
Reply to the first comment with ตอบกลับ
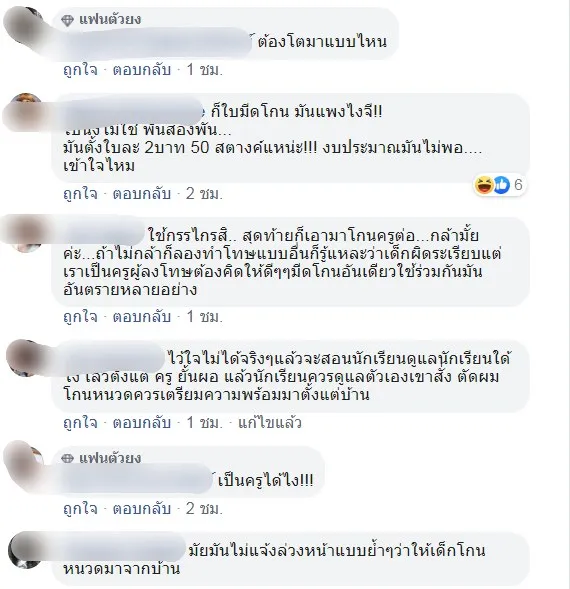[142, 70]
